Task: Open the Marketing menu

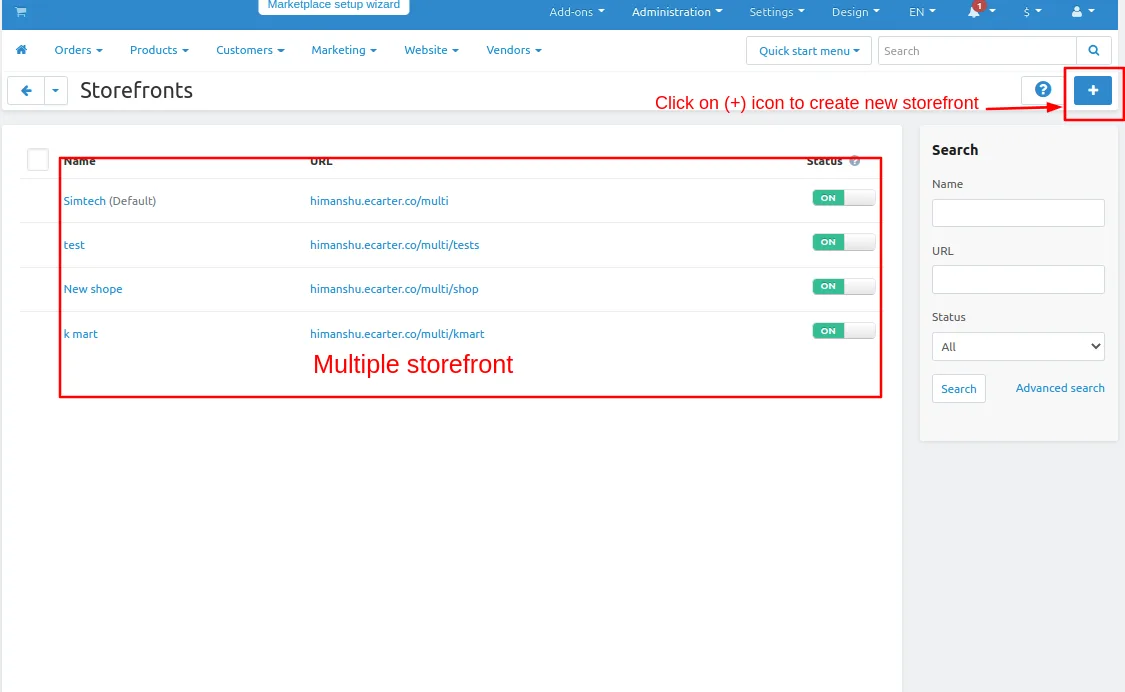Action: pyautogui.click(x=344, y=50)
